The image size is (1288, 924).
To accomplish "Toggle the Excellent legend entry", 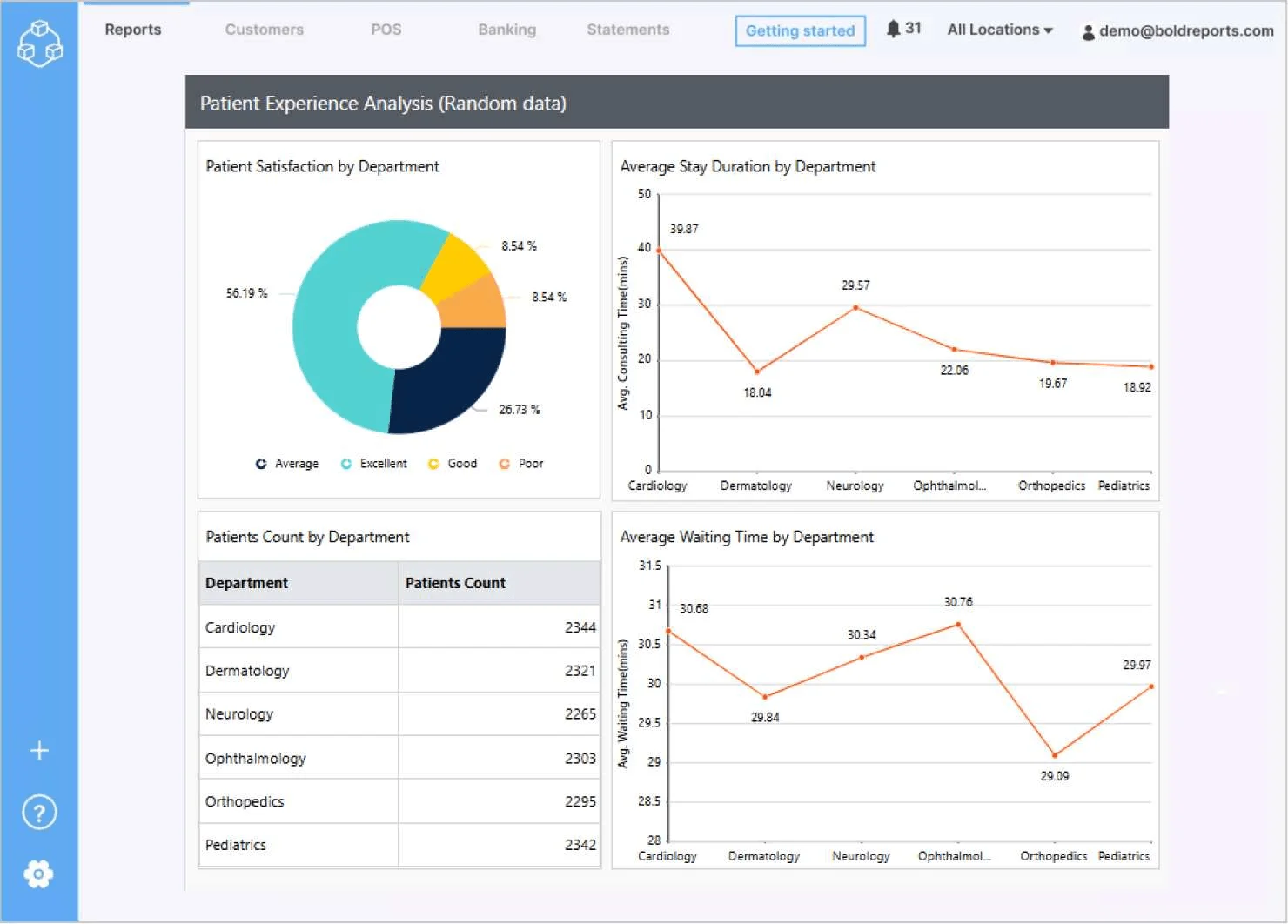I will tap(373, 463).
